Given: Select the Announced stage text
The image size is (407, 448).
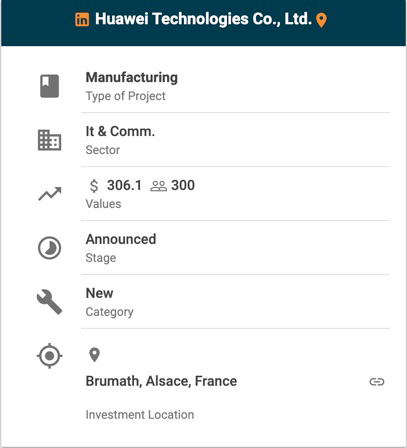Looking at the screenshot, I should [x=121, y=239].
